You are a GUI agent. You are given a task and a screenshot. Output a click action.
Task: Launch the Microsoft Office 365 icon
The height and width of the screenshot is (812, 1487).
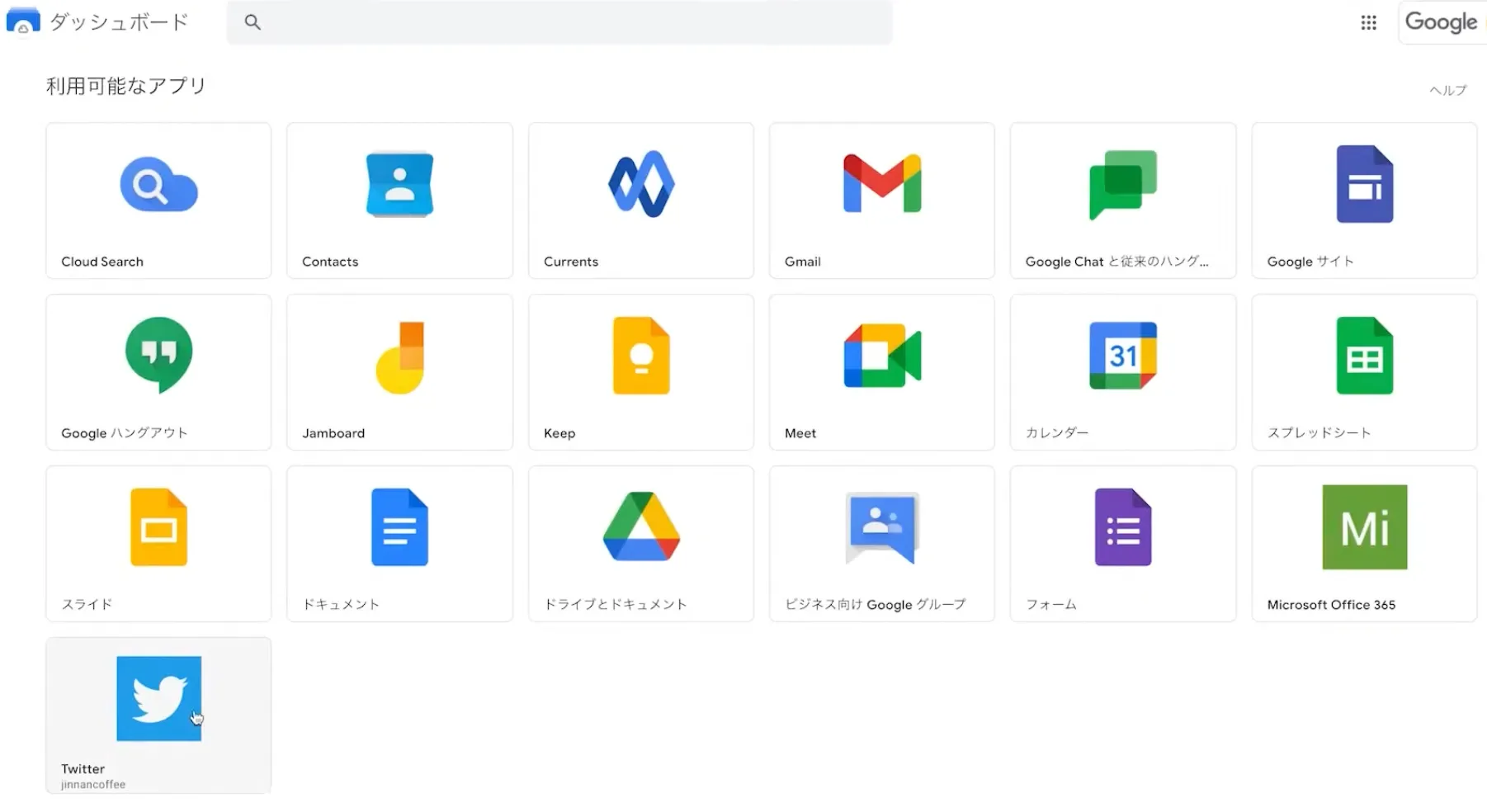pos(1365,527)
